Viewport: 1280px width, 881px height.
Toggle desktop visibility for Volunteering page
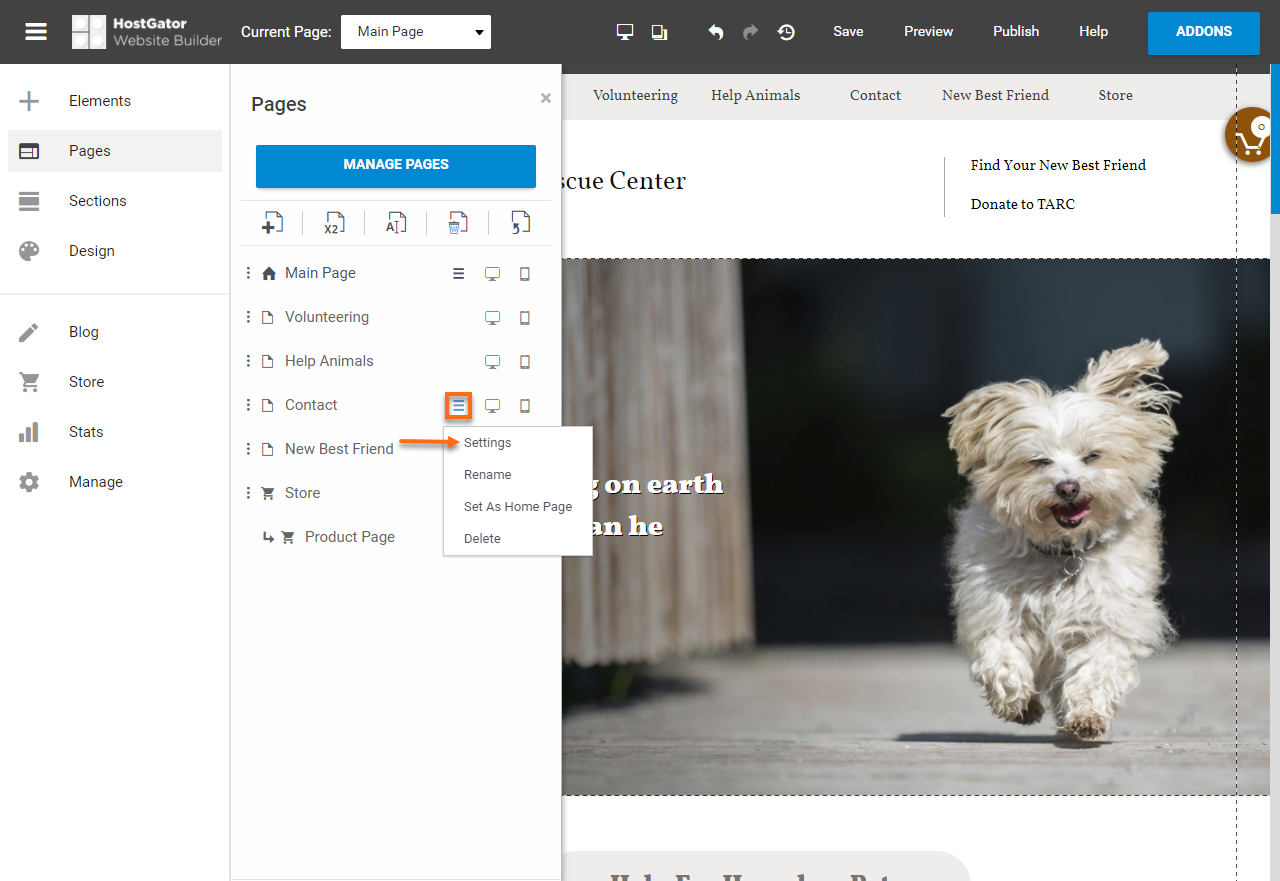click(492, 318)
